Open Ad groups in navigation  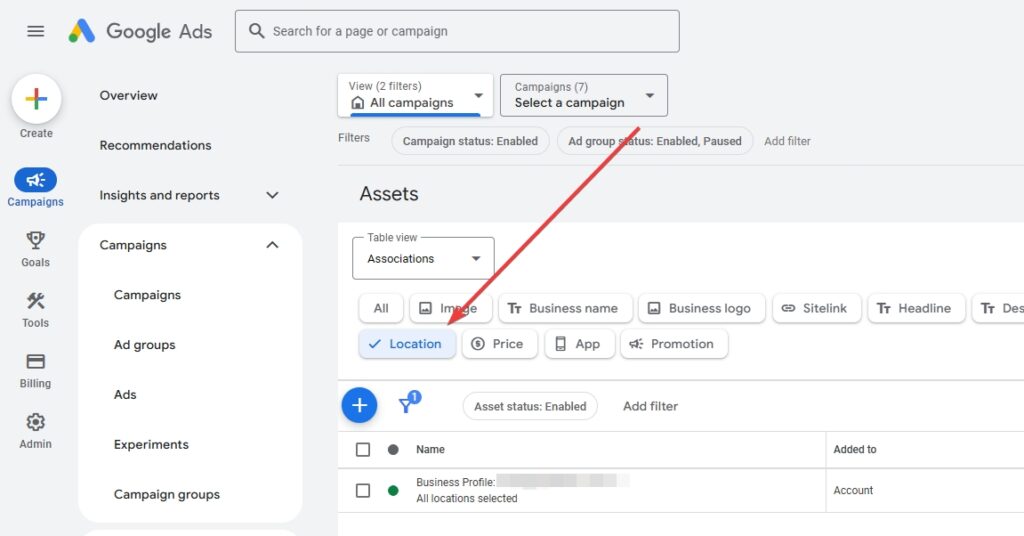(x=144, y=345)
